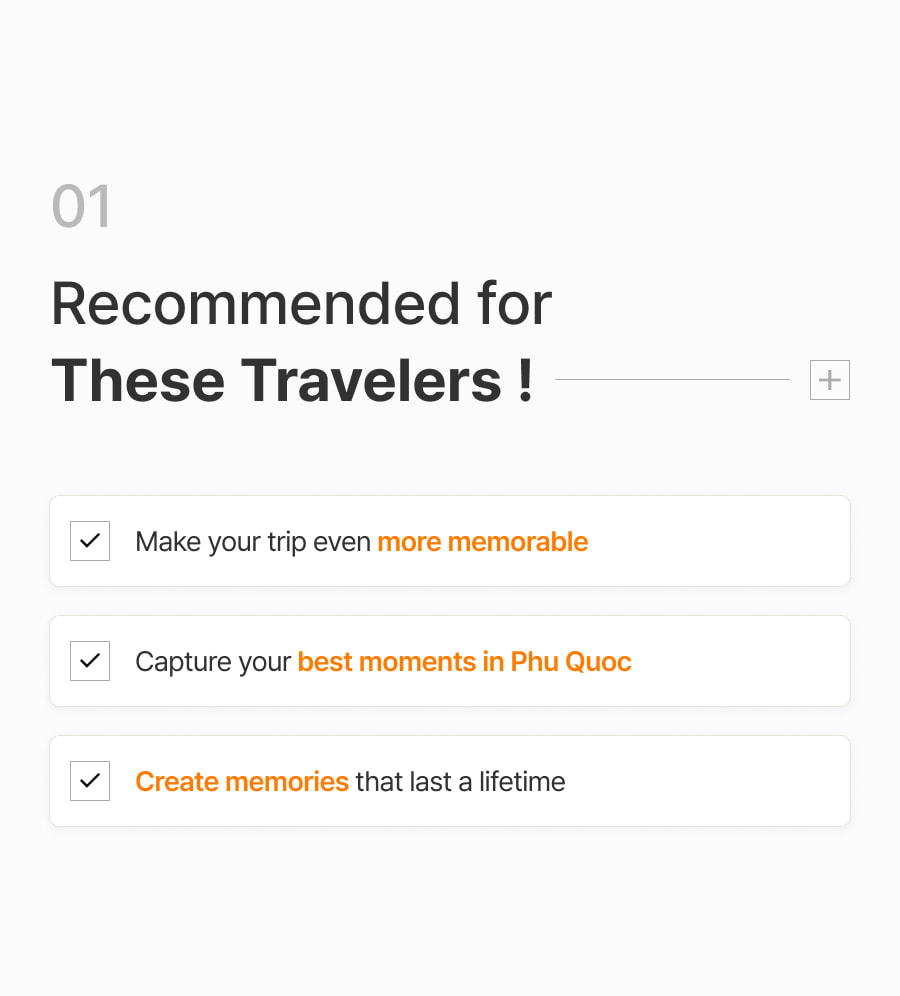Click the 'Recommended for' heading line
This screenshot has width=900, height=996.
302,304
